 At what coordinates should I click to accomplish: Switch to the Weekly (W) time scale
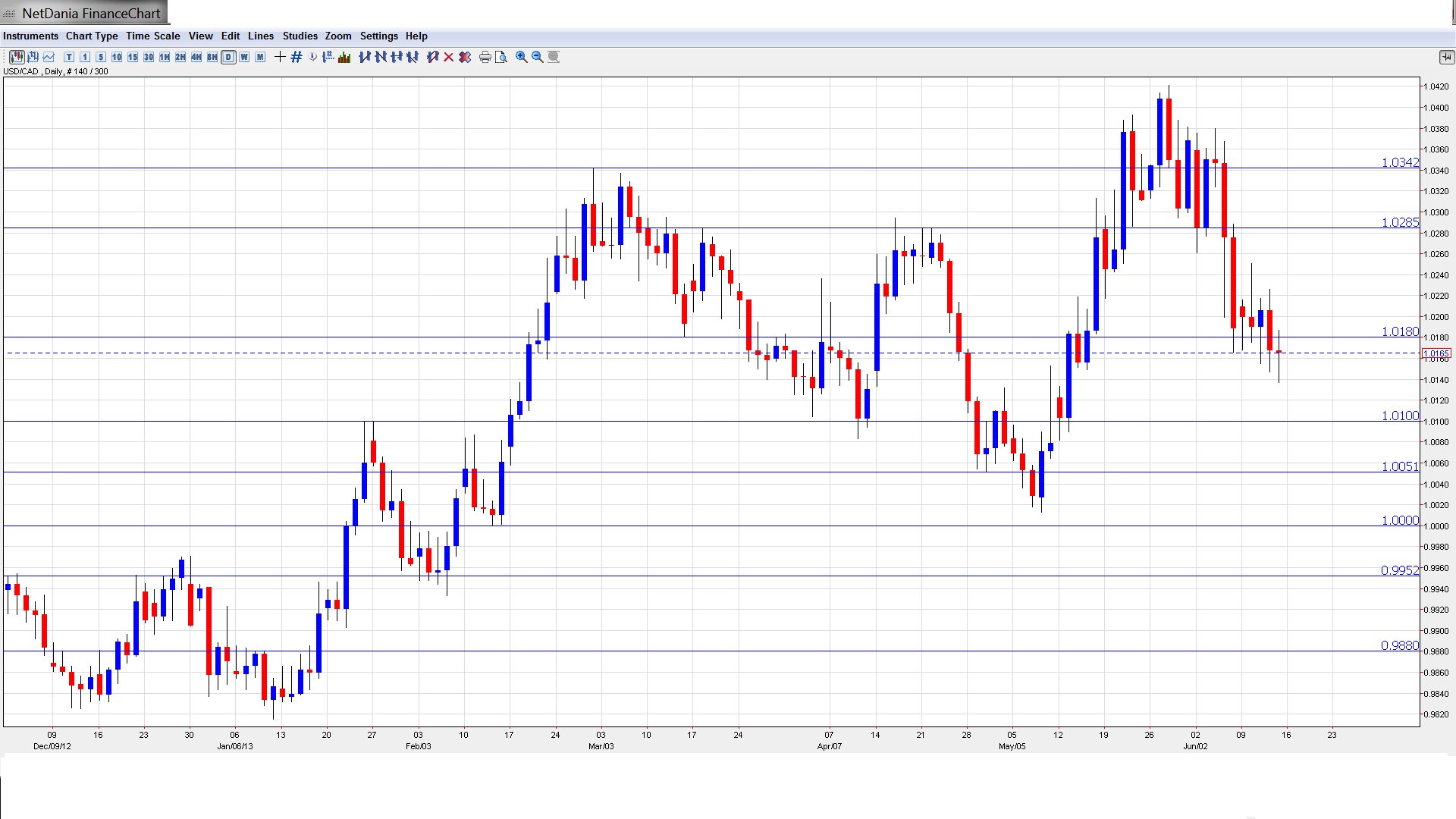(x=244, y=57)
